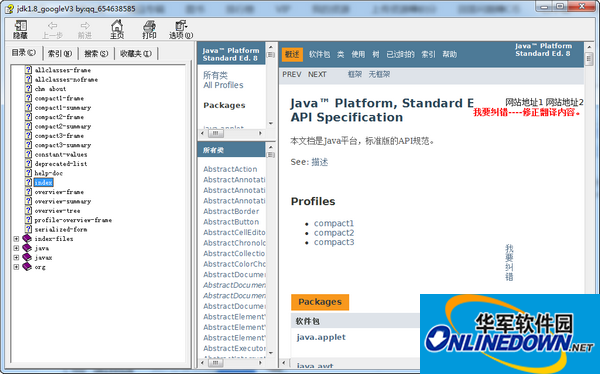
Task: Open the 选项 (Options) toolbar icon
Action: pos(181,29)
